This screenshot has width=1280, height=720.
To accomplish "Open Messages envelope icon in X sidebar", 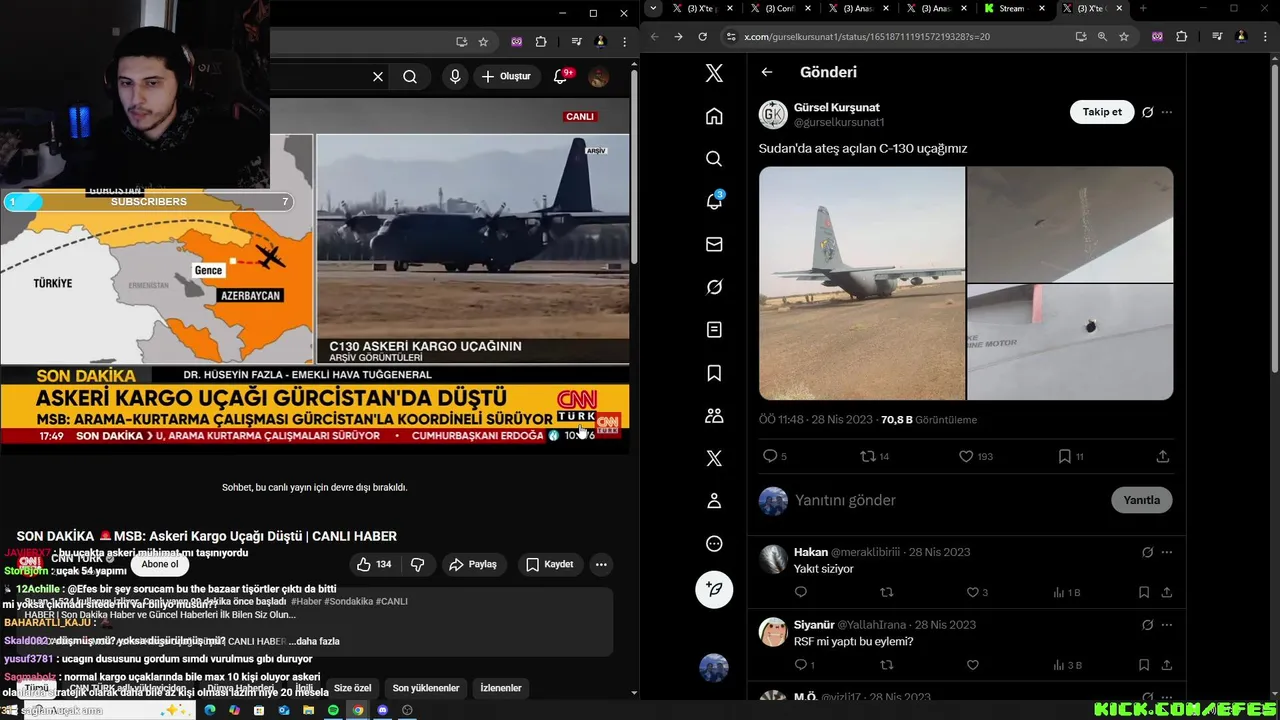I will (714, 244).
